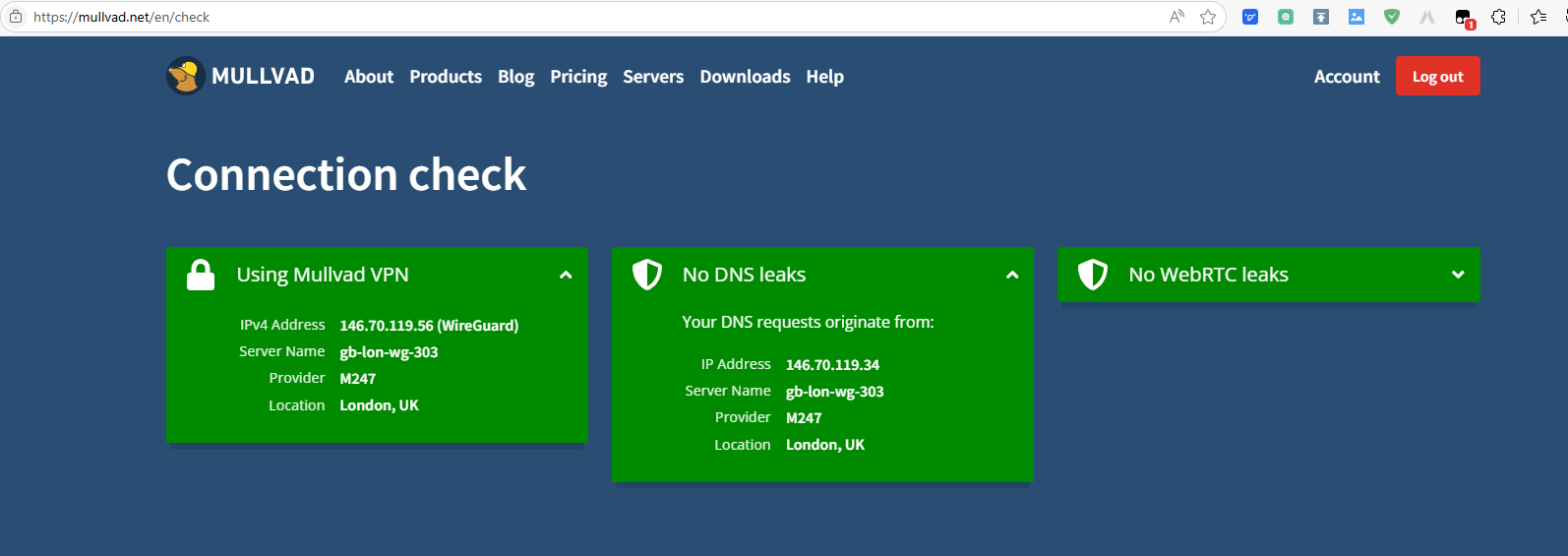Go to the Downloads page

745,77
